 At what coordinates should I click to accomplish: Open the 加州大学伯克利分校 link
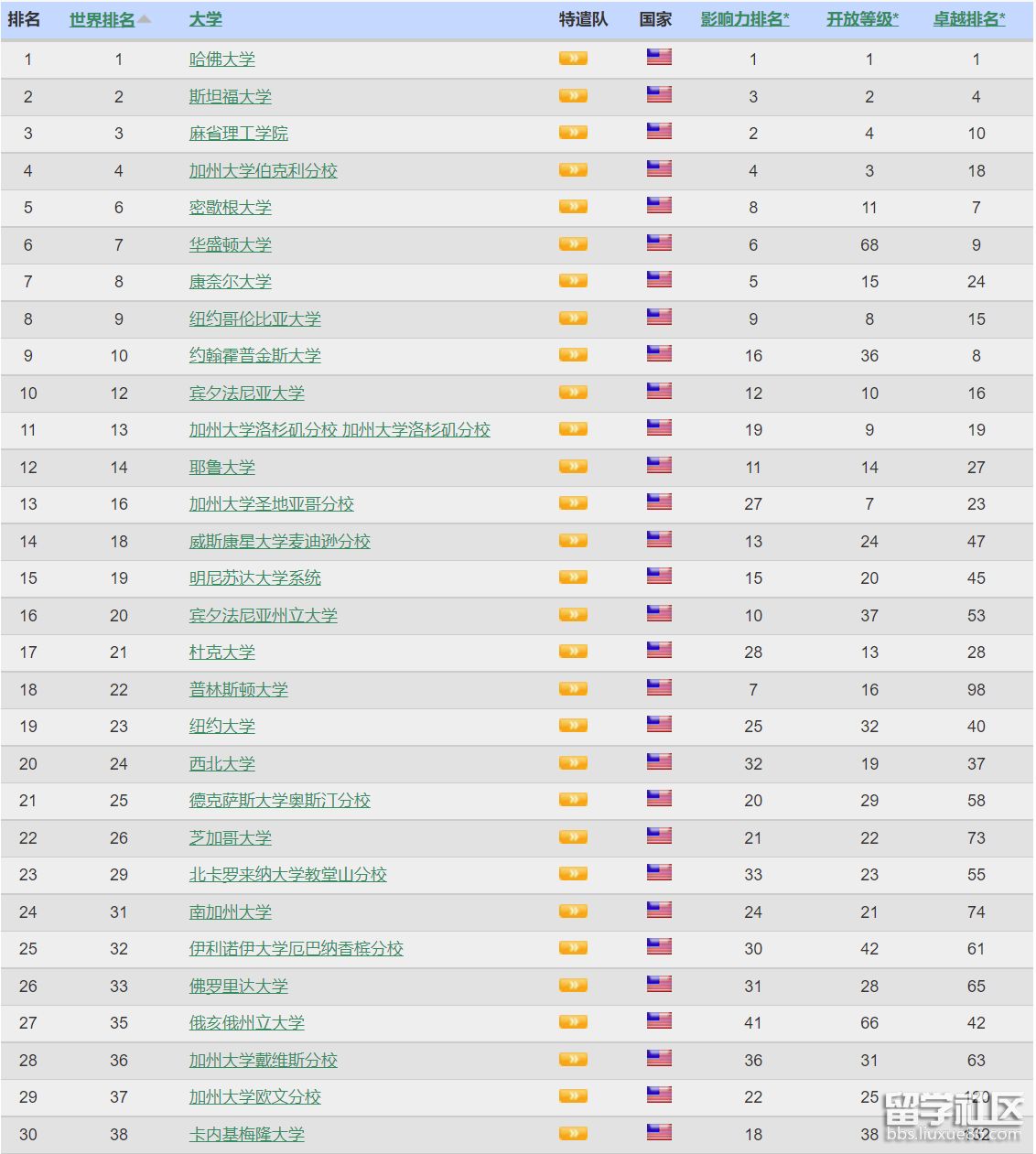pyautogui.click(x=264, y=170)
